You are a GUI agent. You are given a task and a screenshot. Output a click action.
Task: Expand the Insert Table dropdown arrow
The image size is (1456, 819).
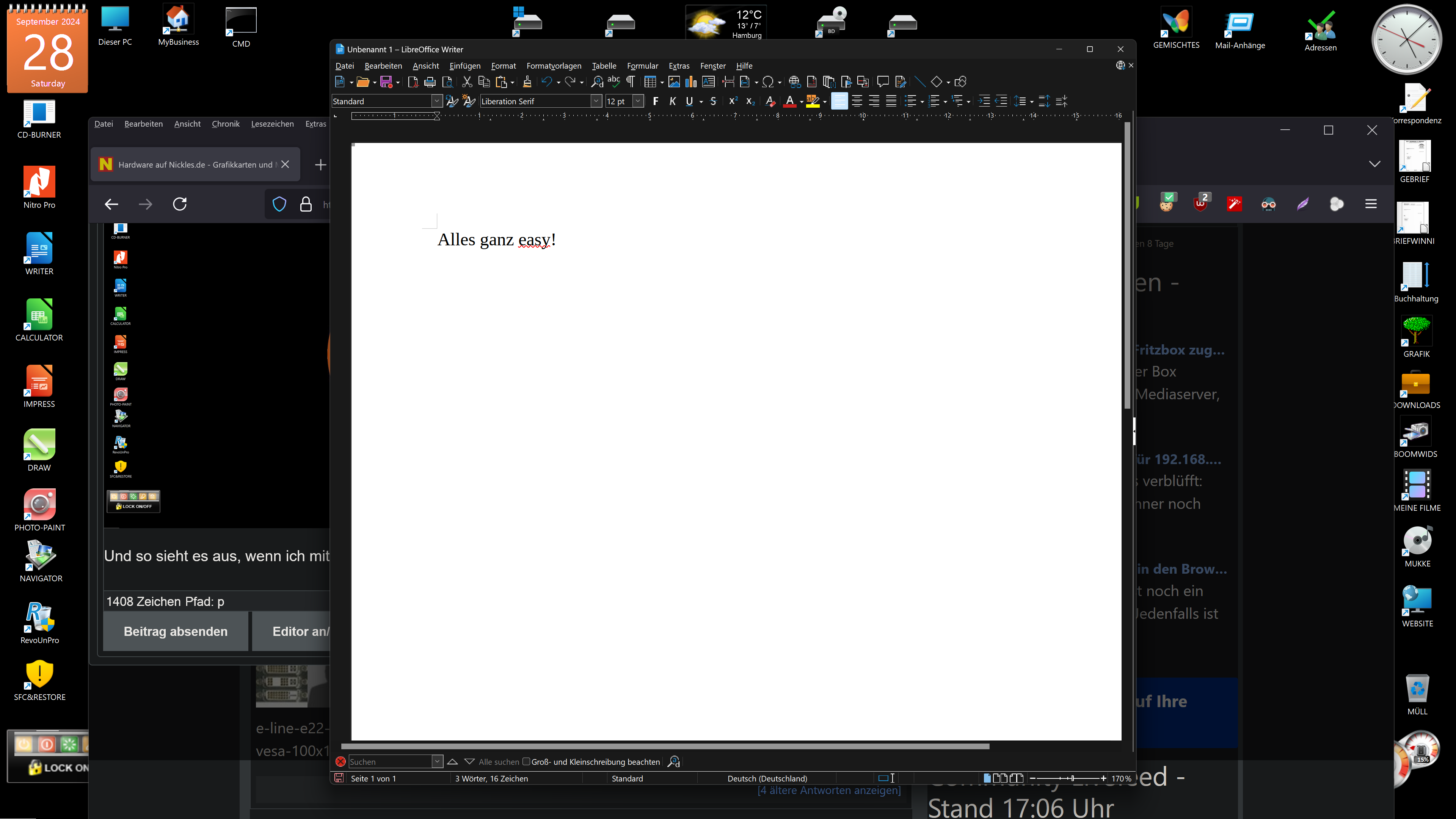(x=662, y=83)
